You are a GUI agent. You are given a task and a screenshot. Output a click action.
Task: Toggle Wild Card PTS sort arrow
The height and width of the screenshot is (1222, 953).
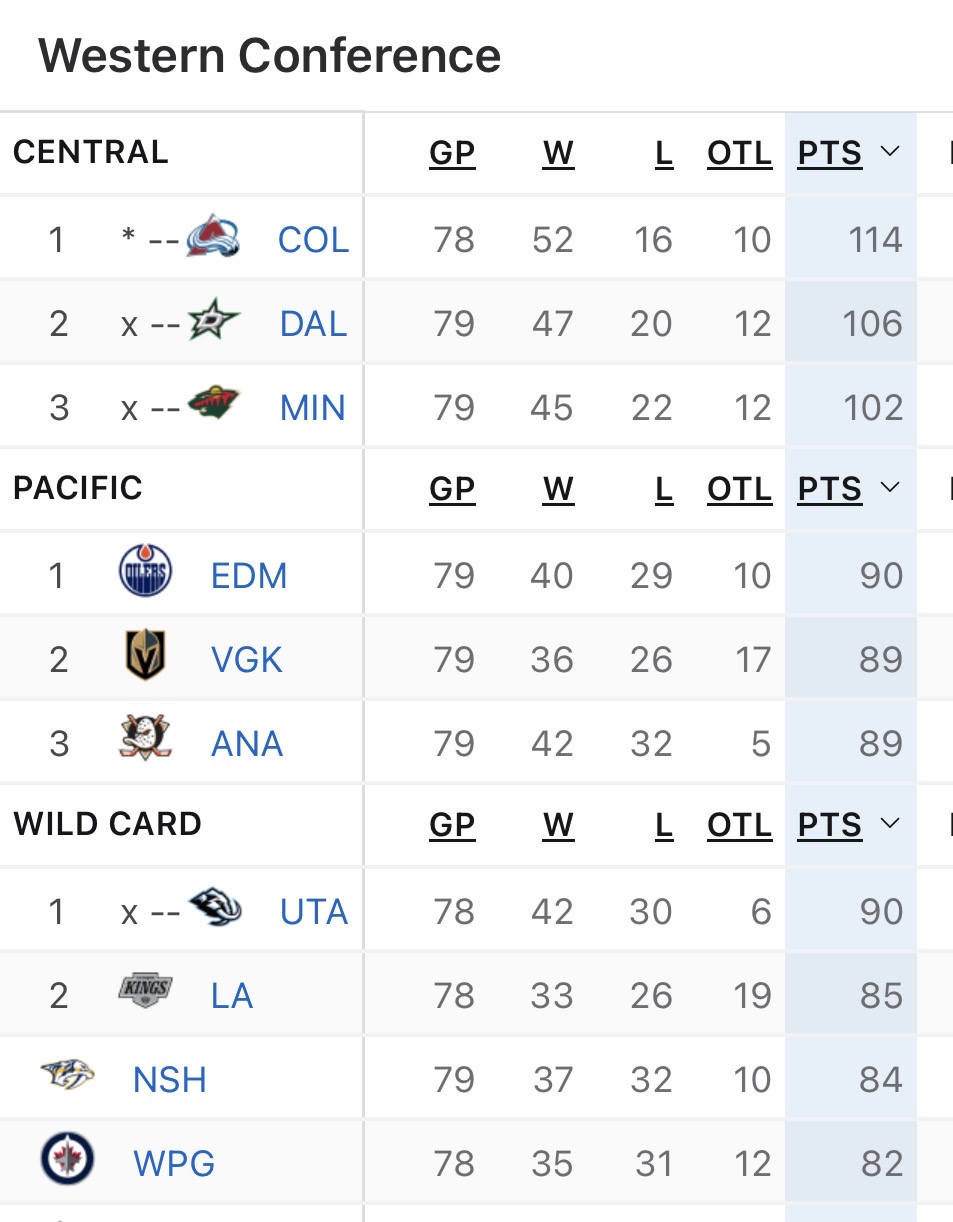889,824
